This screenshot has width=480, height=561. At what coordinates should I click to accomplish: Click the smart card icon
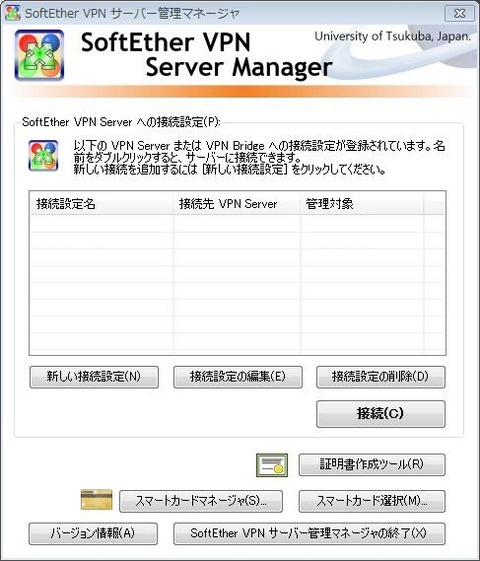coord(97,499)
